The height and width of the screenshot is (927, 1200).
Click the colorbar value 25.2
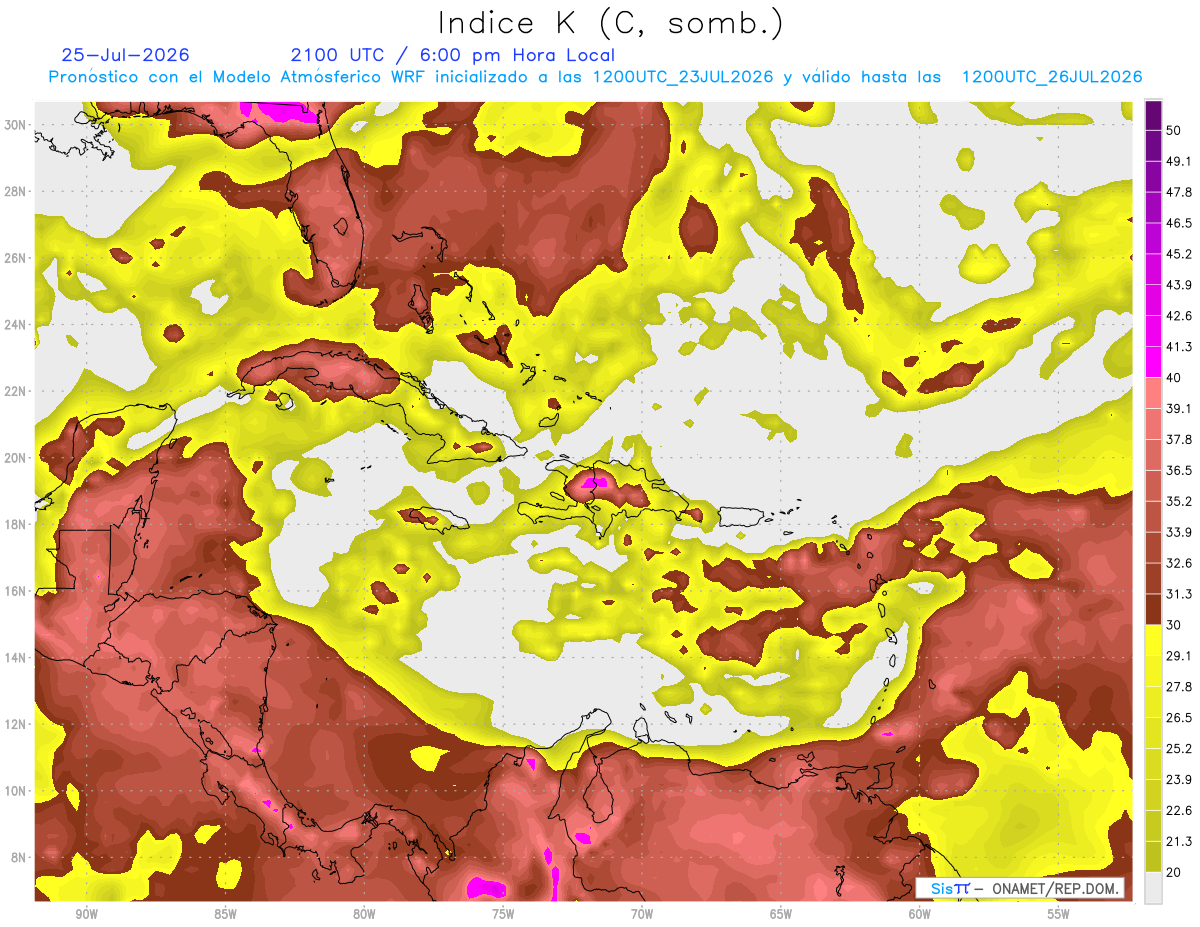(x=1179, y=749)
